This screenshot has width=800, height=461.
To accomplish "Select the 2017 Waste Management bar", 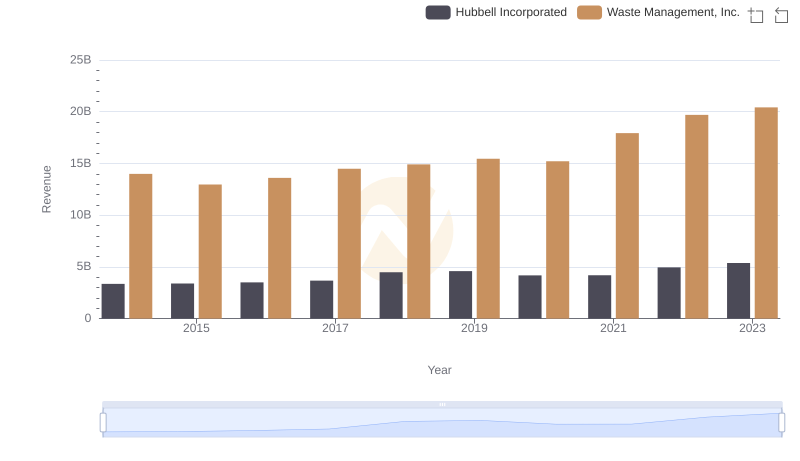I will click(349, 244).
